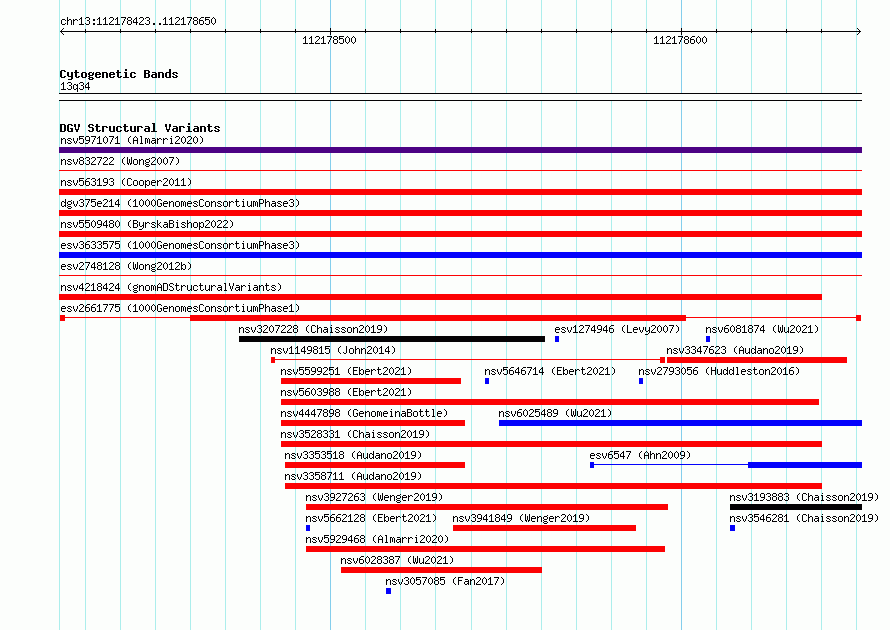Click nsv5599251 (Ebert2021) label

[x=346, y=371]
